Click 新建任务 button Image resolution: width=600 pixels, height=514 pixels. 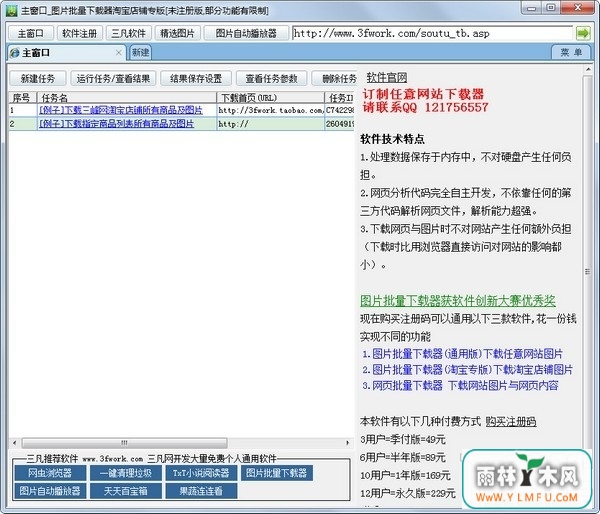38,78
